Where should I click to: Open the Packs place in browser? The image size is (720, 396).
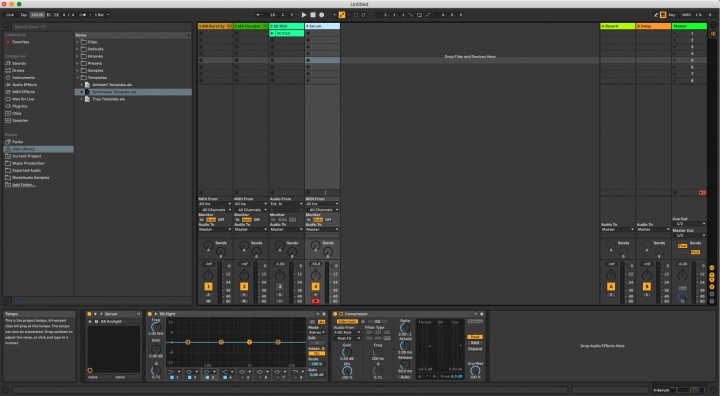(x=17, y=142)
